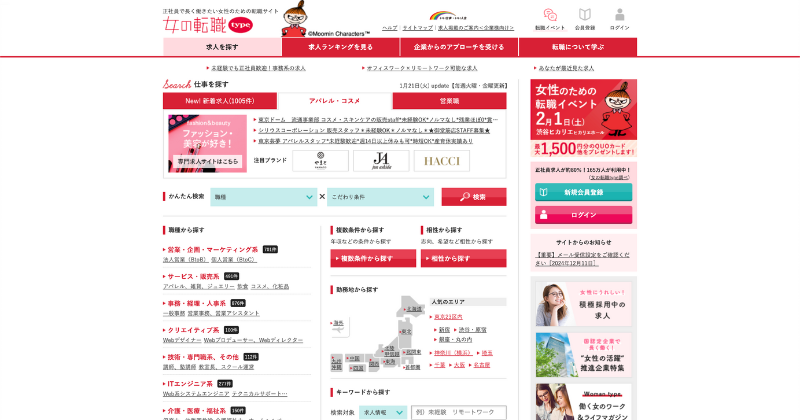Open 未経験でも正社員歓迎 事務系の求人 link
800x420 pixels.
(258, 68)
